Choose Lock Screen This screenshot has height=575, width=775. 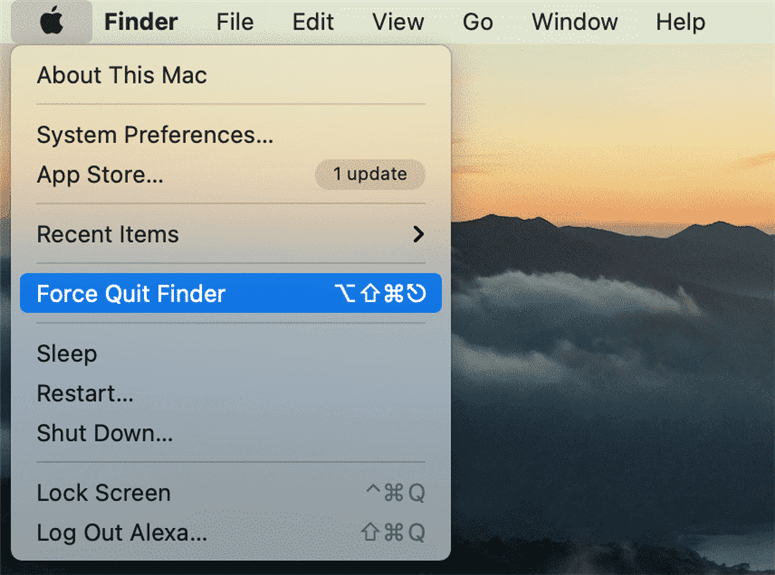(231, 493)
